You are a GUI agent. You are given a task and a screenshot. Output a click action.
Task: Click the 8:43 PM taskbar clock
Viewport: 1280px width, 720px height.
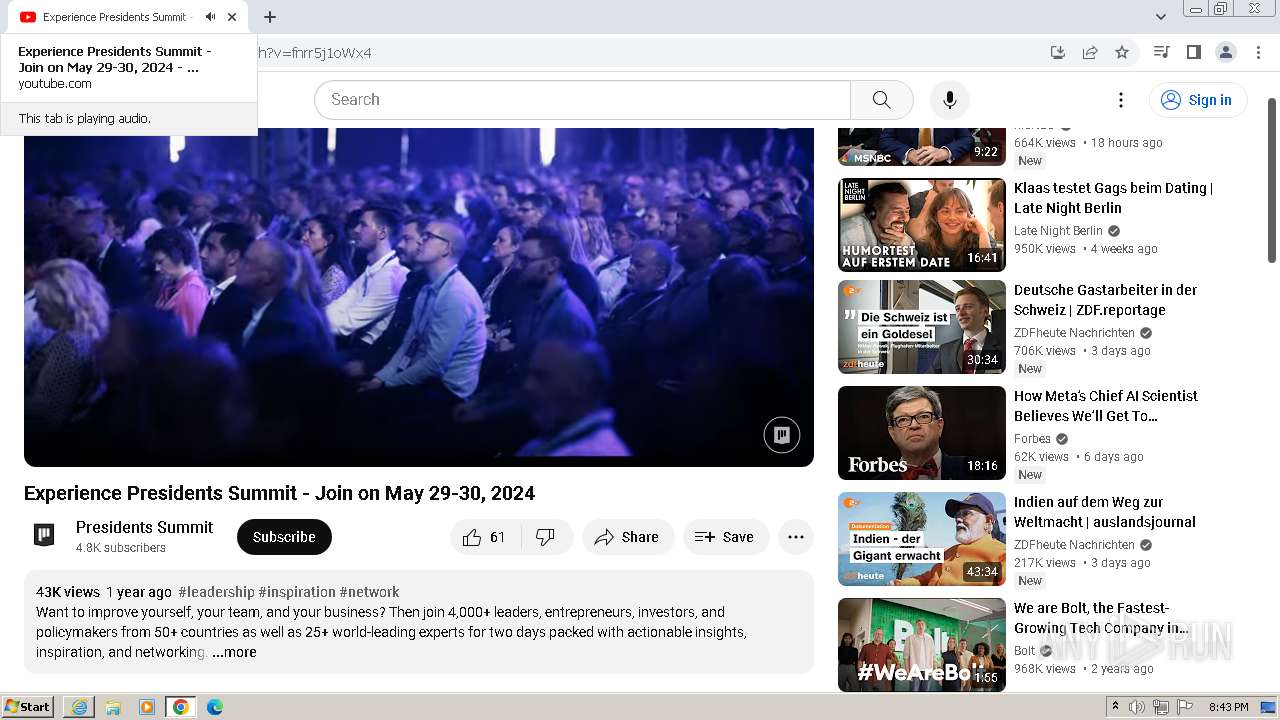pos(1228,707)
